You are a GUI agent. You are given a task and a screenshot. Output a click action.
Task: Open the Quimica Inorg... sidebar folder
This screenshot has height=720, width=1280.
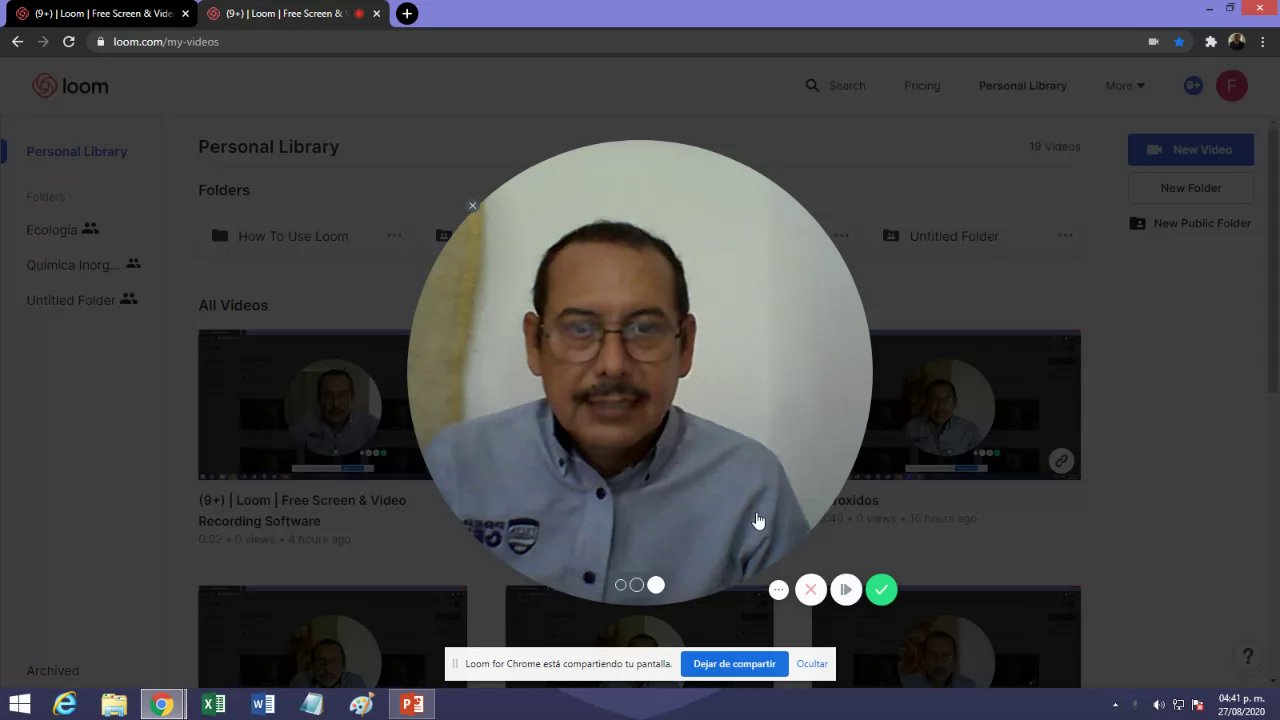tap(83, 265)
